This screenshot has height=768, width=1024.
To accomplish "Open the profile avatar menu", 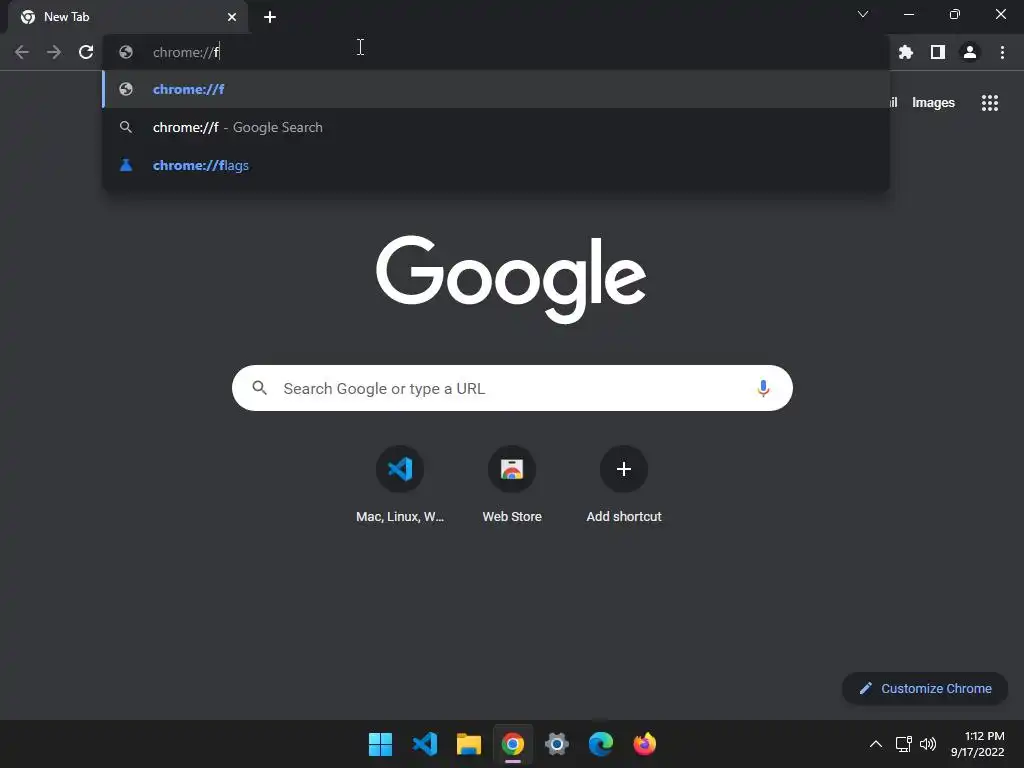I will click(970, 52).
